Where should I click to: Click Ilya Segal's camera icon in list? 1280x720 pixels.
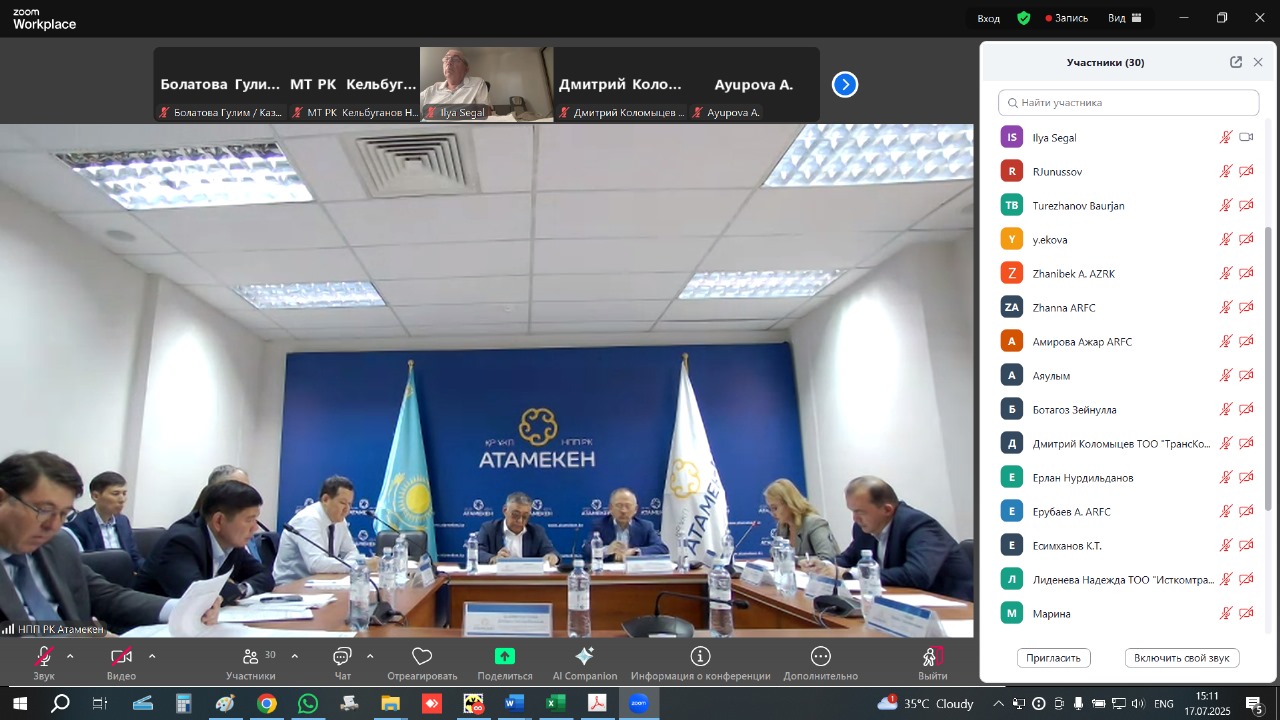tap(1246, 138)
